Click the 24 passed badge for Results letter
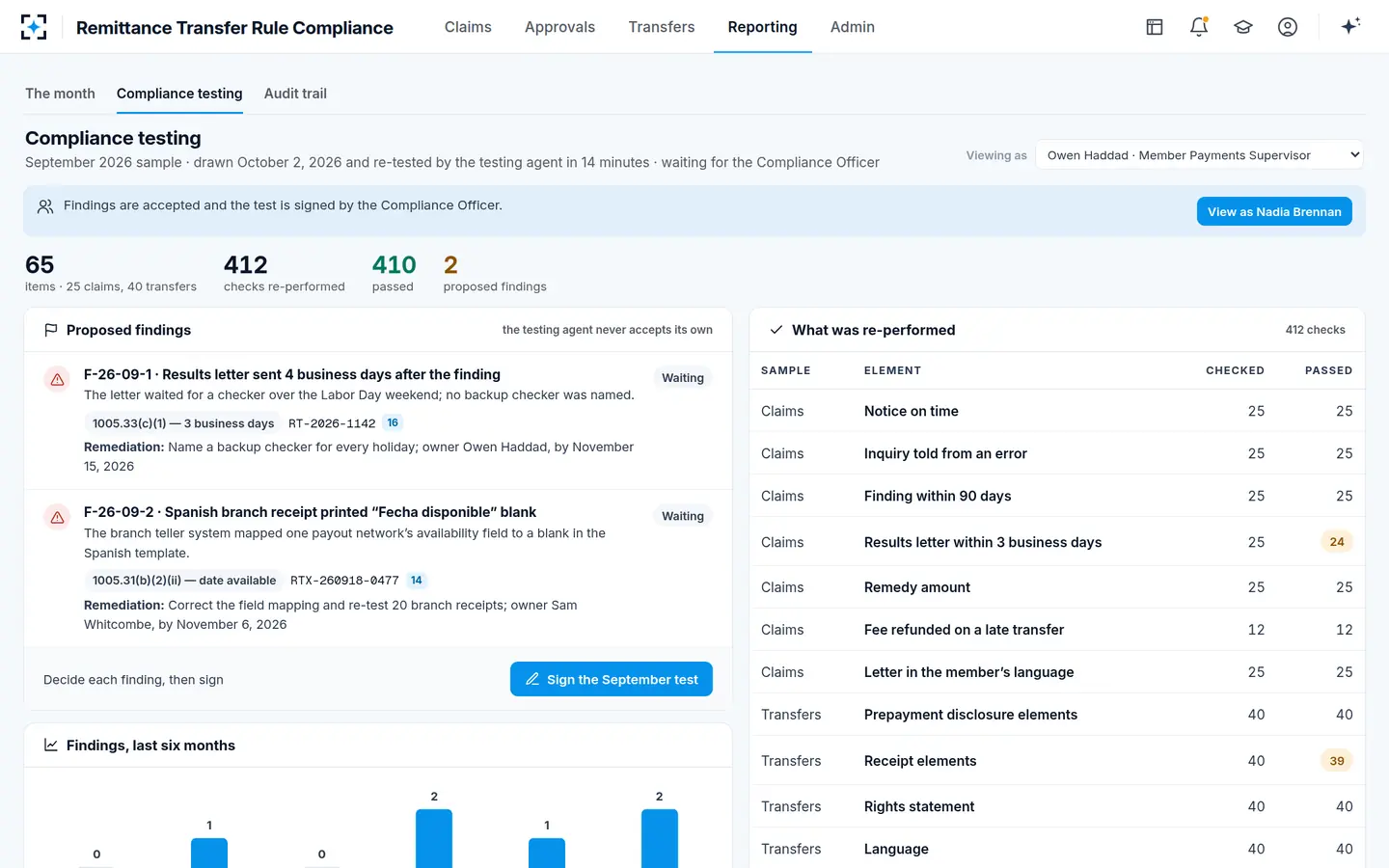Viewport: 1389px width, 868px height. click(x=1337, y=542)
